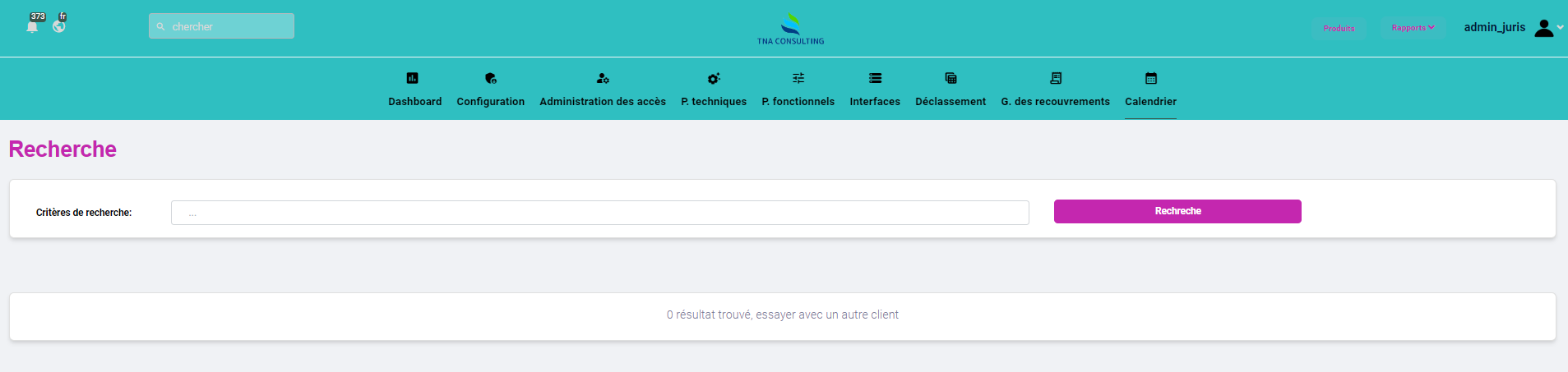This screenshot has width=1568, height=372.
Task: Click the G. des recouvrements receipt icon
Action: [x=1056, y=78]
